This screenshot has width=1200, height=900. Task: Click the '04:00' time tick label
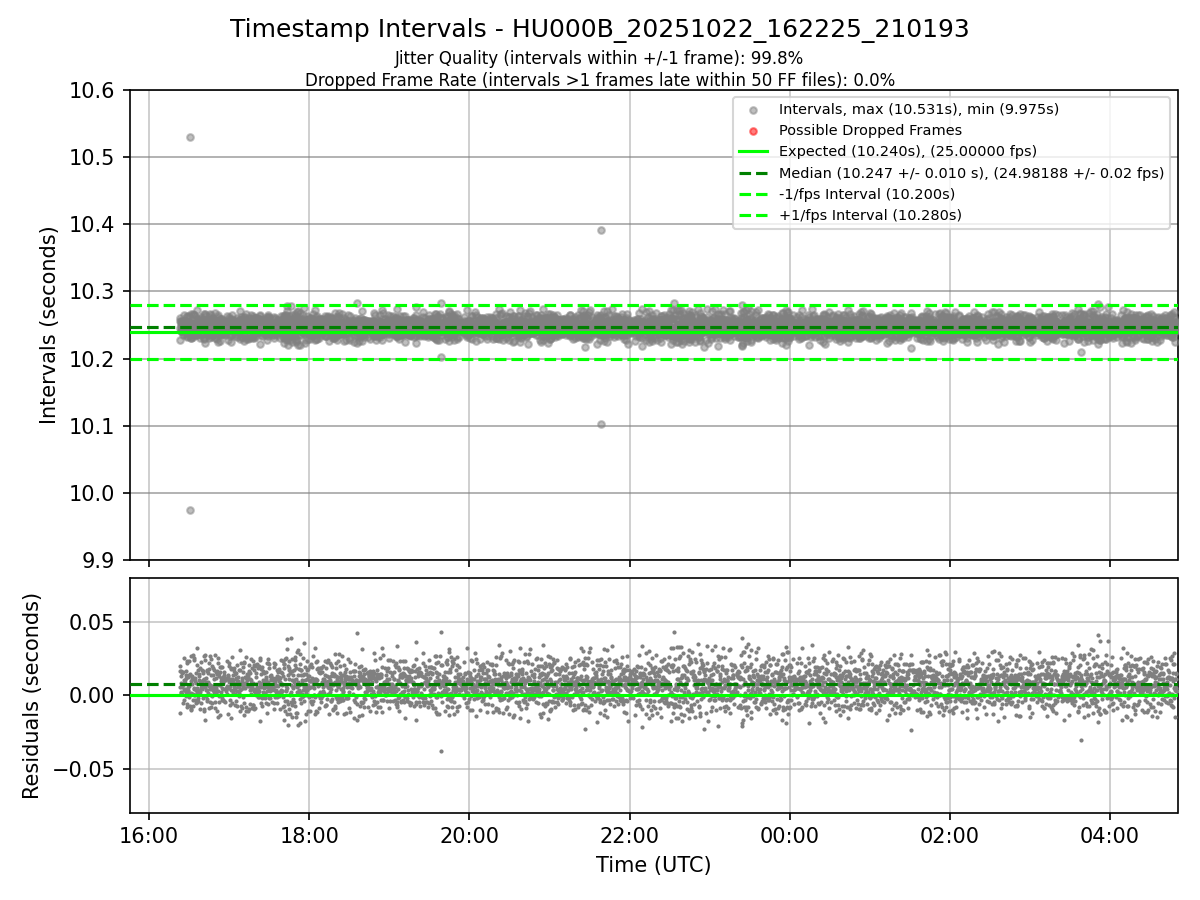click(1110, 836)
